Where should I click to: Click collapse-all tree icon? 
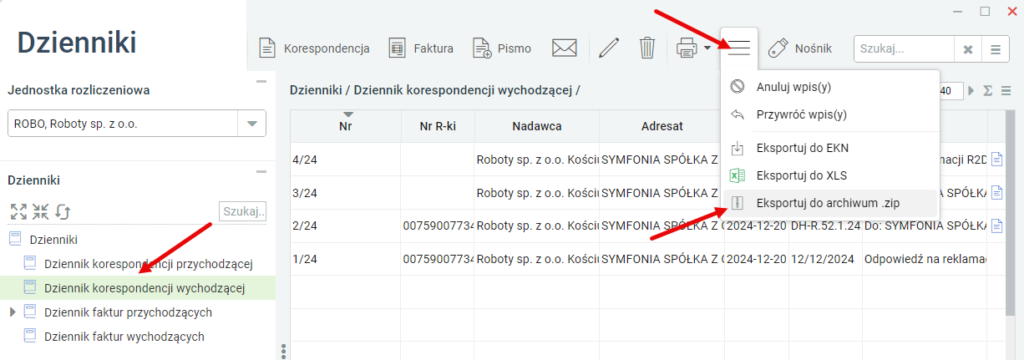(x=40, y=211)
